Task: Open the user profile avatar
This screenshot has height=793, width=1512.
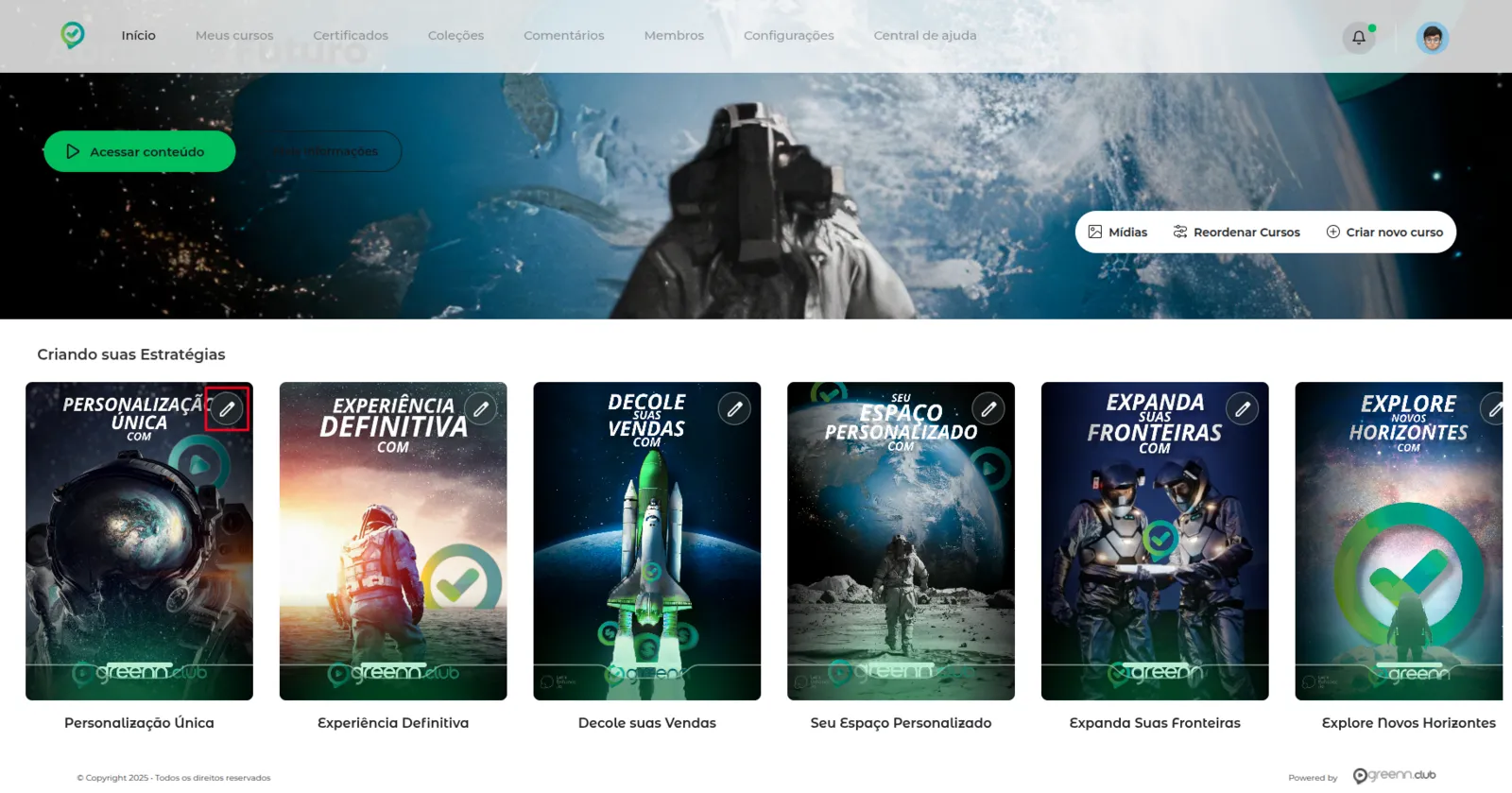Action: pos(1432,38)
